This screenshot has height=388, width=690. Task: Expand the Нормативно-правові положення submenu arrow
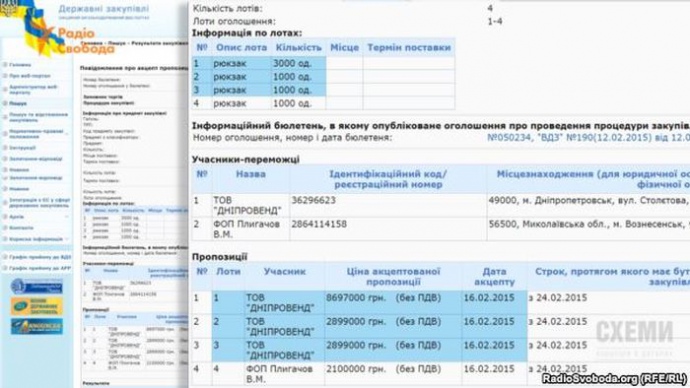point(67,134)
